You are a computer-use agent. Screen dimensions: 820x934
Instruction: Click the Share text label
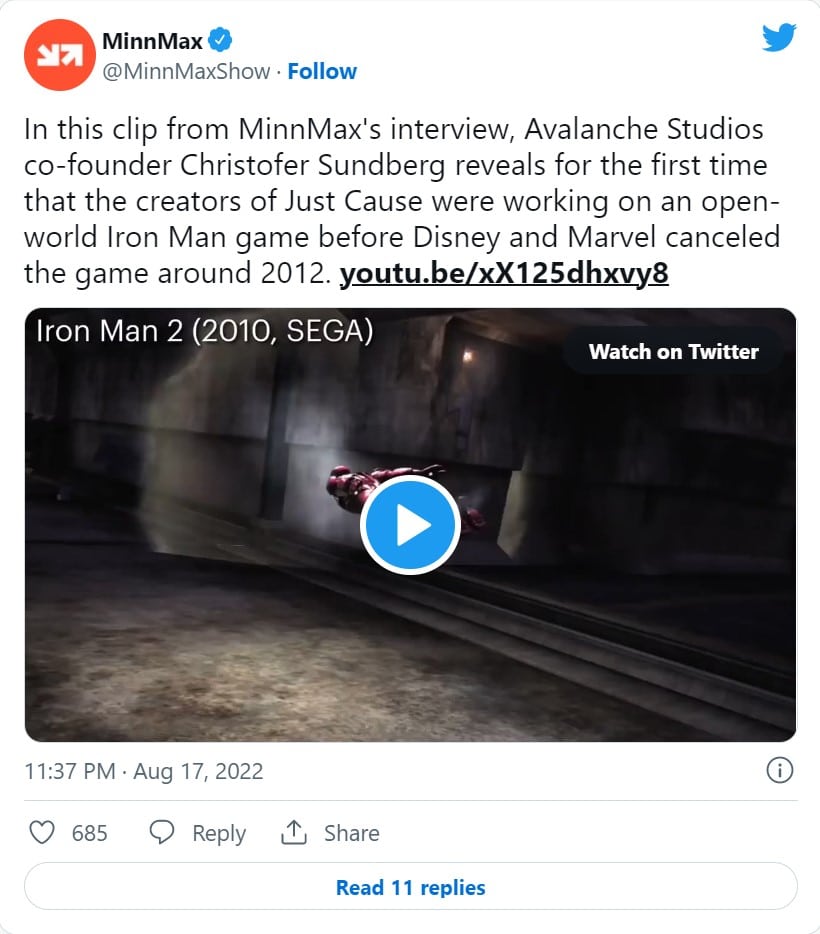click(x=351, y=833)
